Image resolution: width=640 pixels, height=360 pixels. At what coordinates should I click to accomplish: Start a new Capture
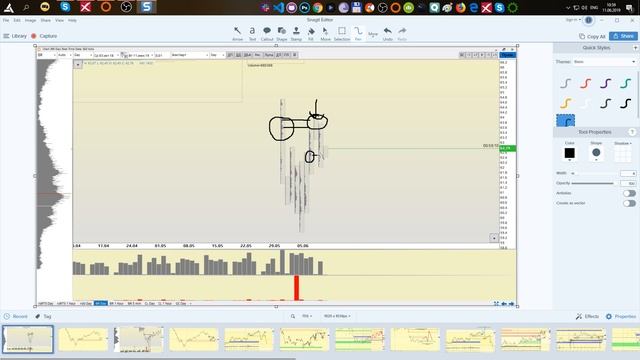coord(44,36)
